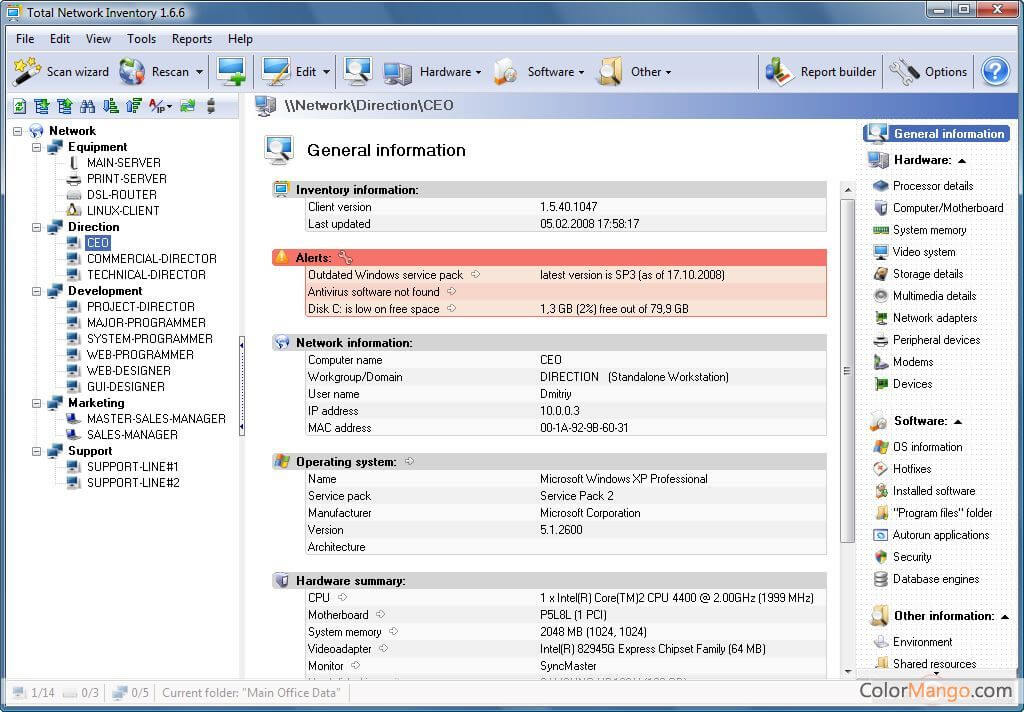Click the binoculars find icon

point(88,106)
